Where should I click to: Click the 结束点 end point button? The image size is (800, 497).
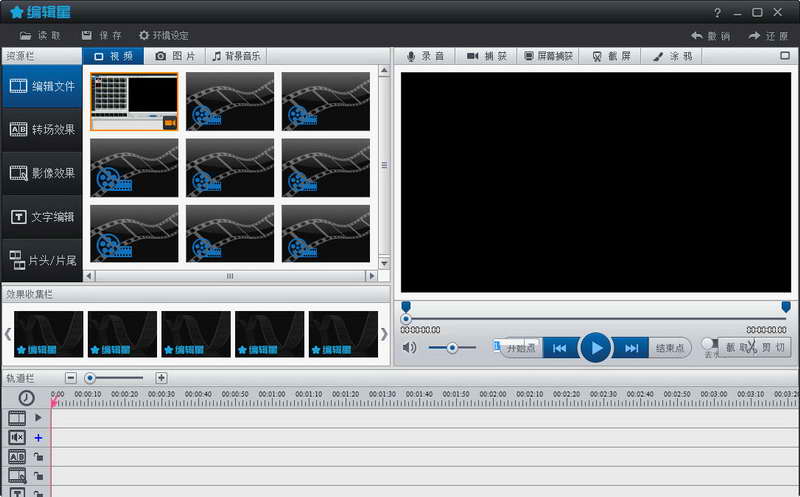pos(669,348)
